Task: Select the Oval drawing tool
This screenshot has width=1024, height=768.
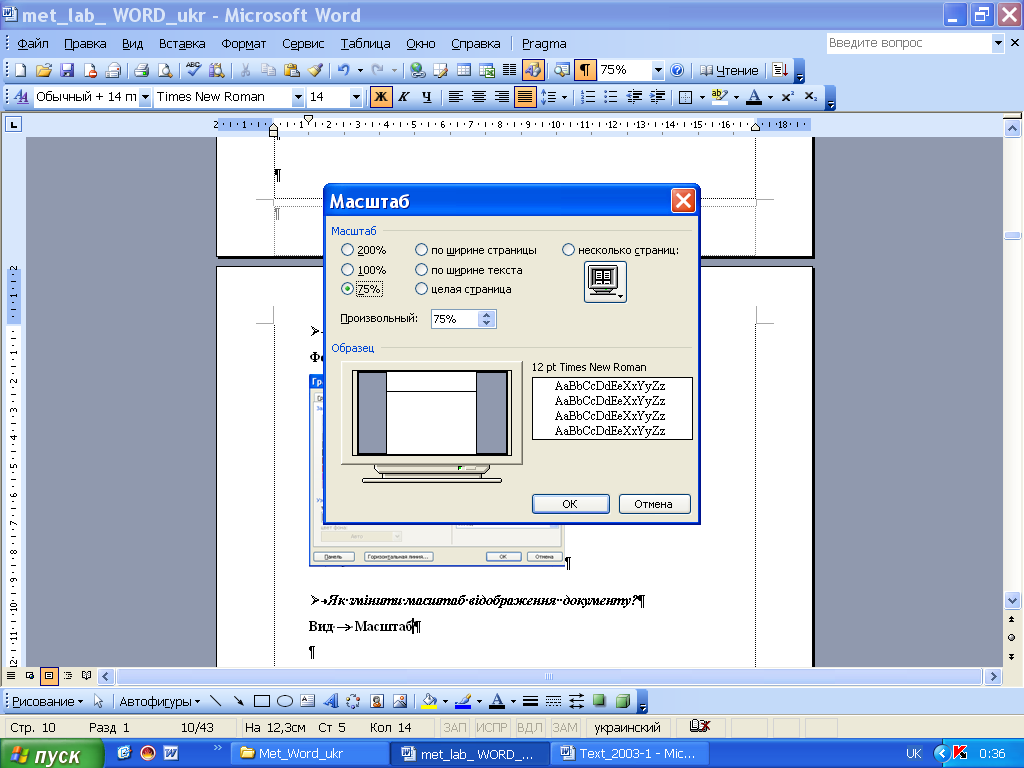Action: [285, 701]
